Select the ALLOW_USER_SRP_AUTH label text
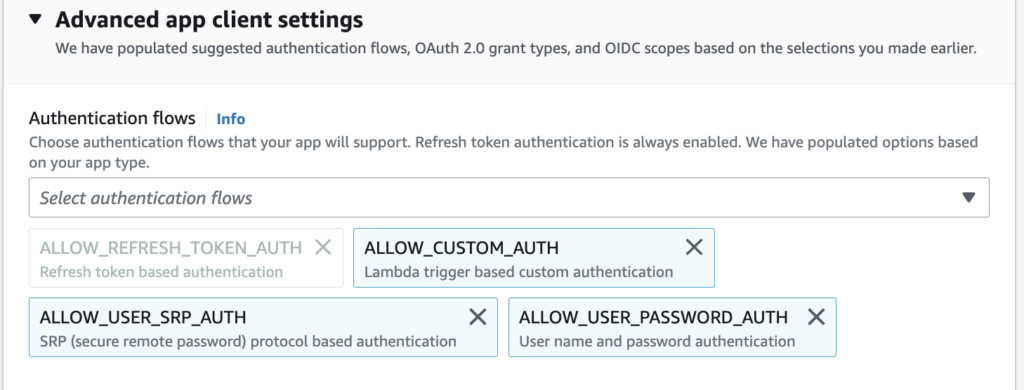1024x390 pixels. [143, 317]
